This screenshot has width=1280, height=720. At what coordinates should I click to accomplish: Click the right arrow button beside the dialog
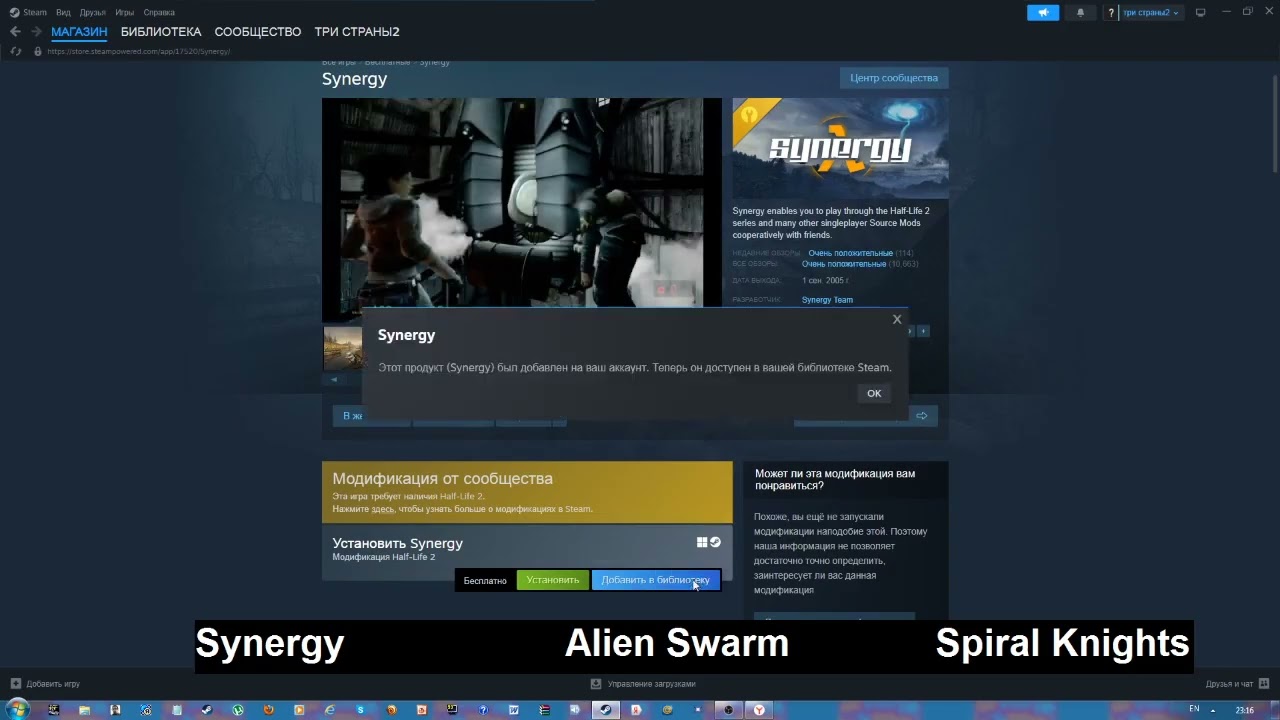(x=922, y=415)
